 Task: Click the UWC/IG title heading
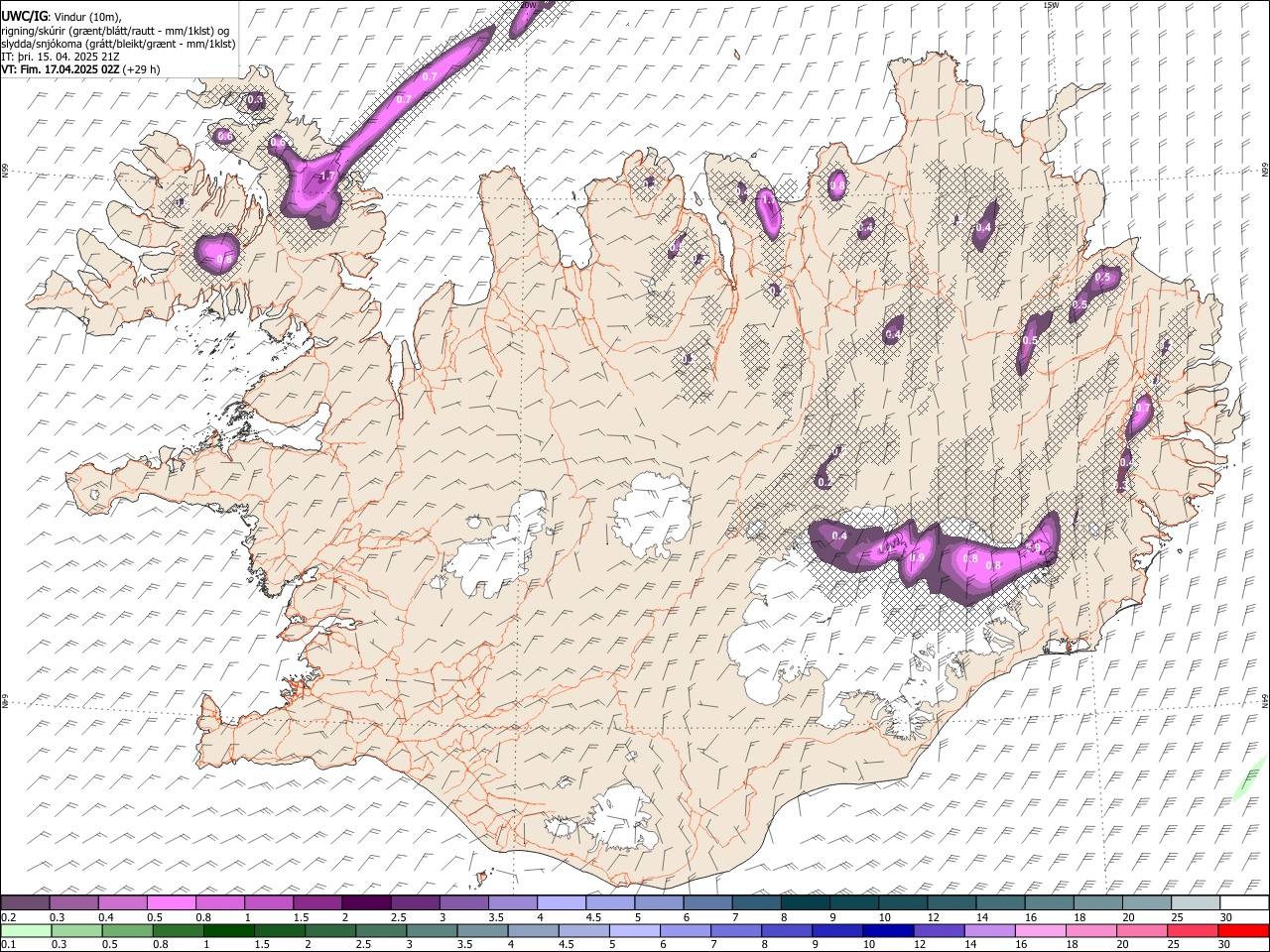coord(23,16)
